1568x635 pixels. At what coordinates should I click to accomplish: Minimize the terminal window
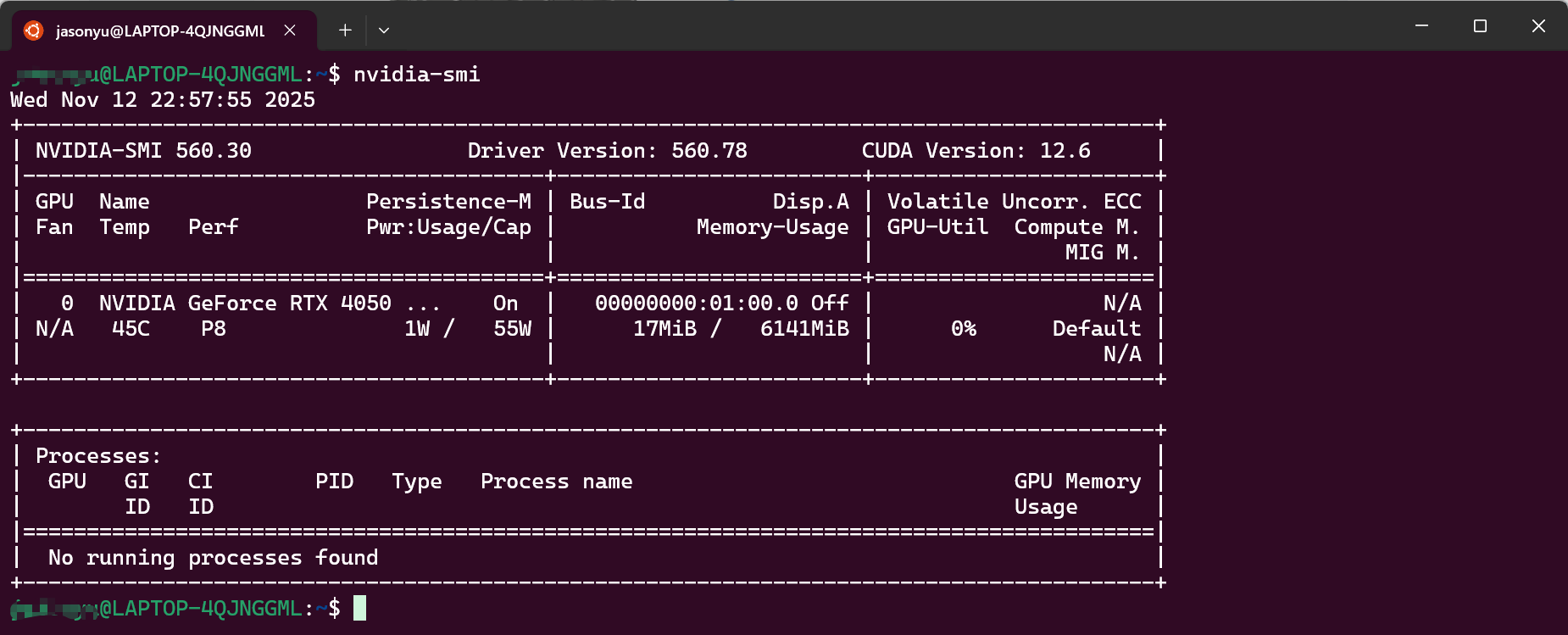click(x=1422, y=26)
